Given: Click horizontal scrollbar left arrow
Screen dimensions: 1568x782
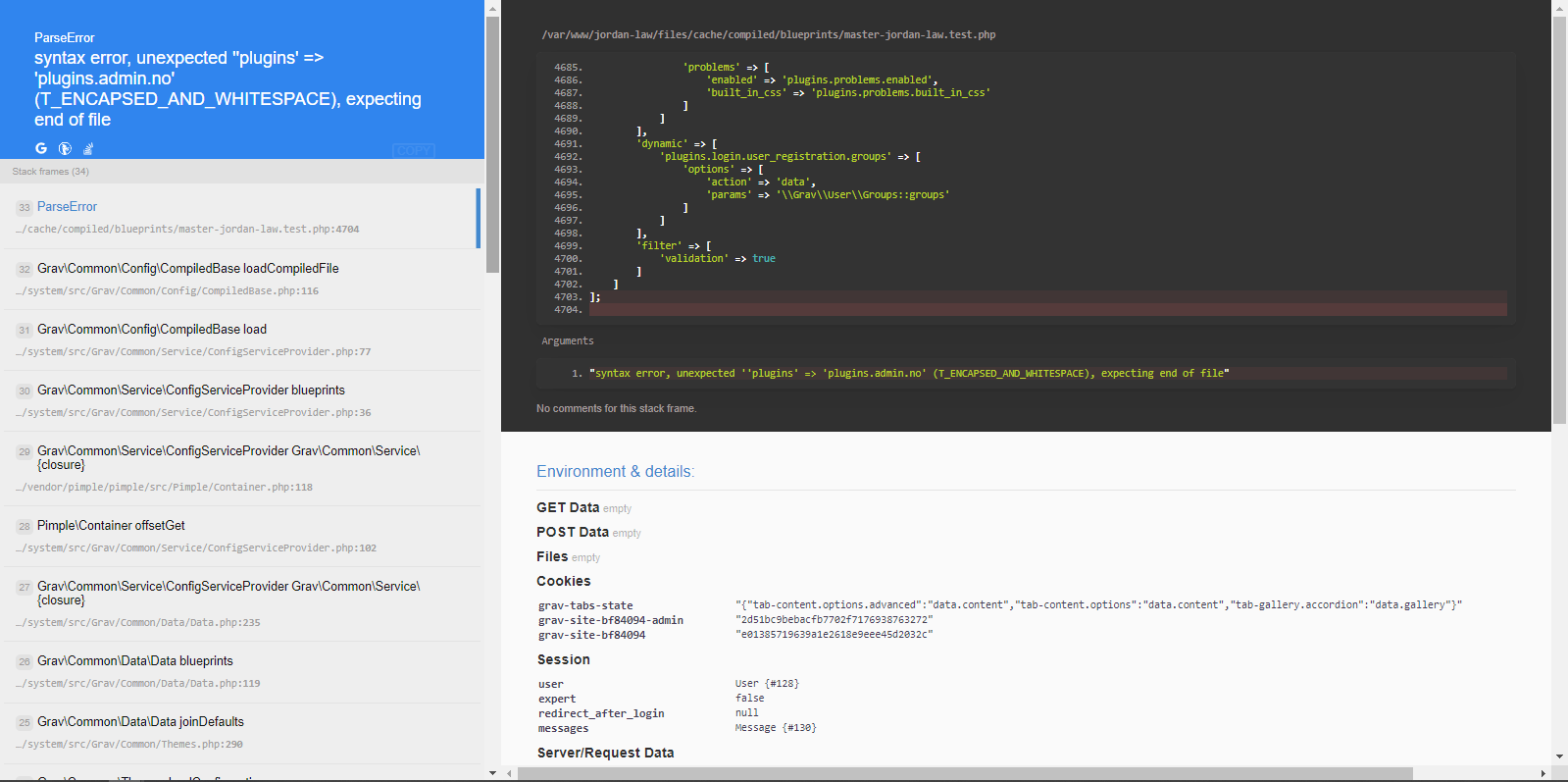Looking at the screenshot, I should tap(509, 773).
